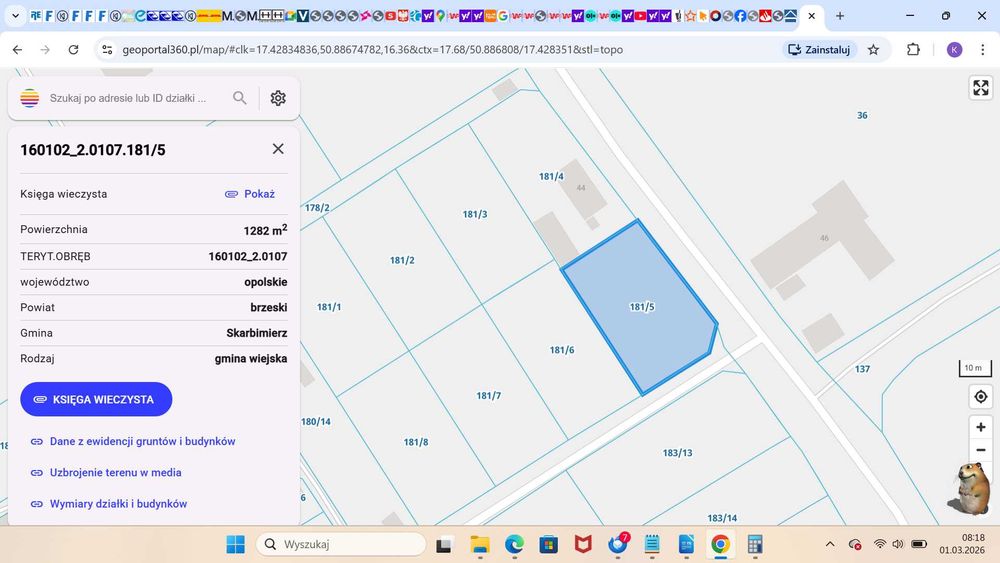This screenshot has height=563, width=1000.
Task: Open File Explorer from taskbar
Action: 479,545
